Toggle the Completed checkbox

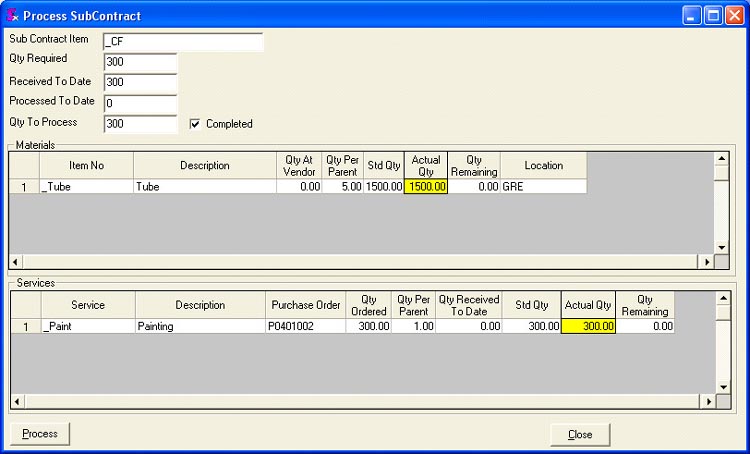(x=196, y=124)
